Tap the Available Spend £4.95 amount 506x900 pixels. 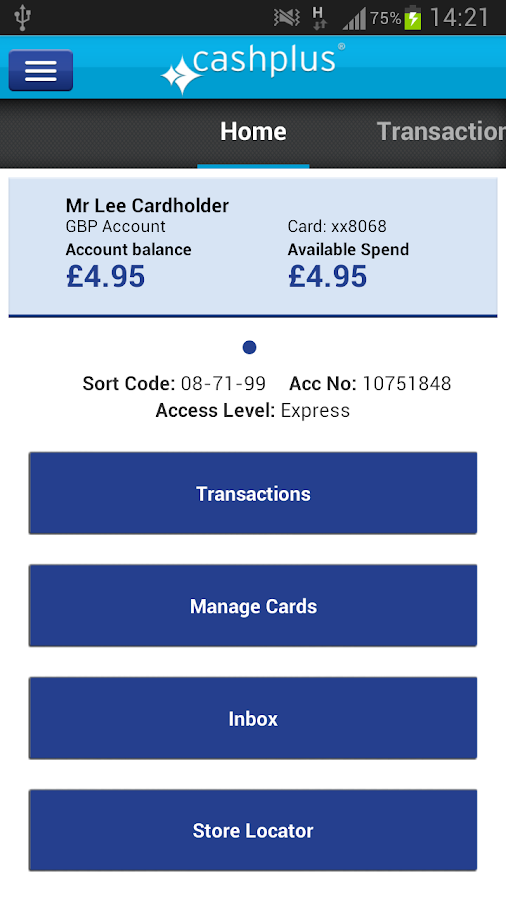tap(328, 277)
